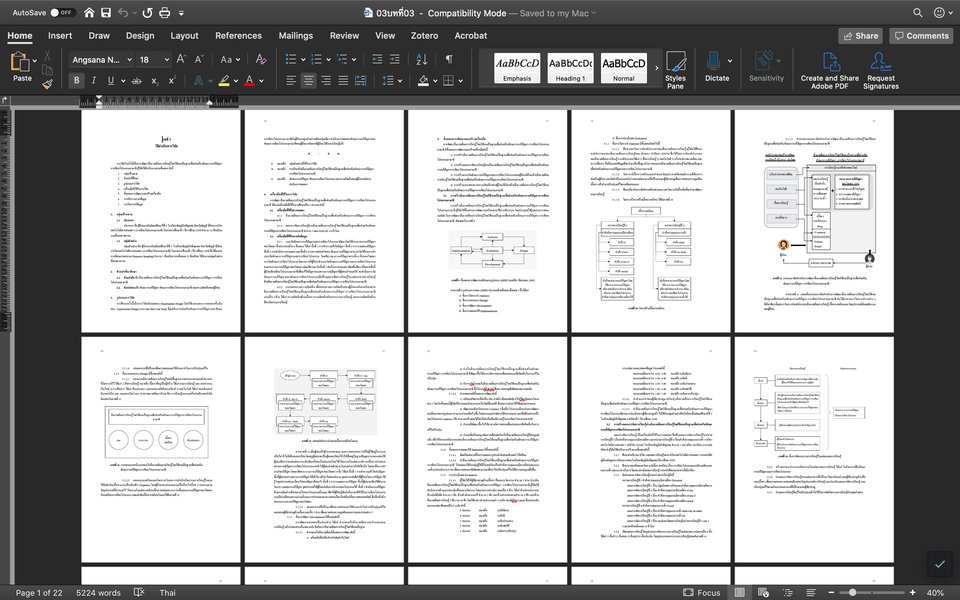This screenshot has width=960, height=600.
Task: Enable Focus mode in the status bar
Action: click(x=702, y=592)
